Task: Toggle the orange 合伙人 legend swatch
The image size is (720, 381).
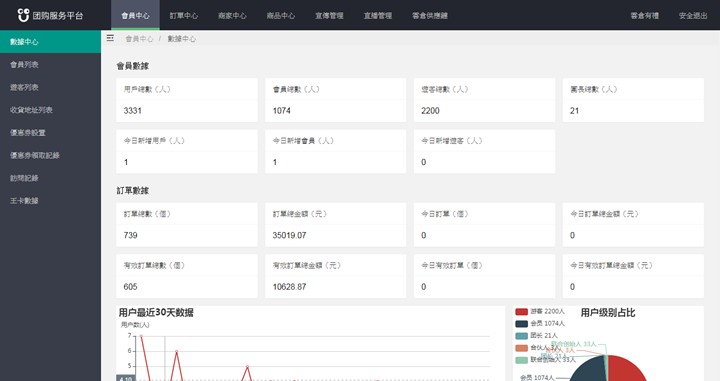Action: pyautogui.click(x=521, y=348)
